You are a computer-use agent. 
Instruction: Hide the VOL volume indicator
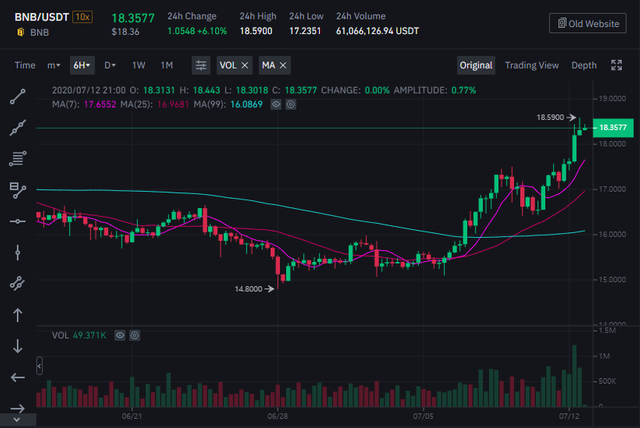click(120, 335)
